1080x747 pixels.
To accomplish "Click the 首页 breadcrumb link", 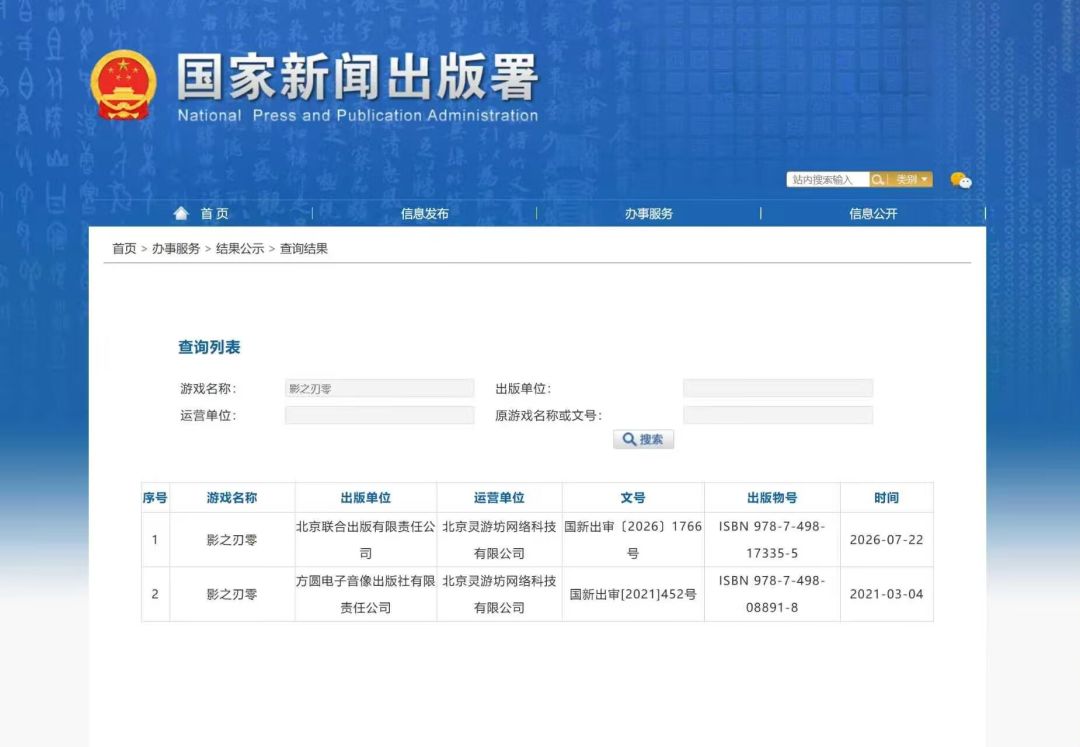I will click(124, 249).
